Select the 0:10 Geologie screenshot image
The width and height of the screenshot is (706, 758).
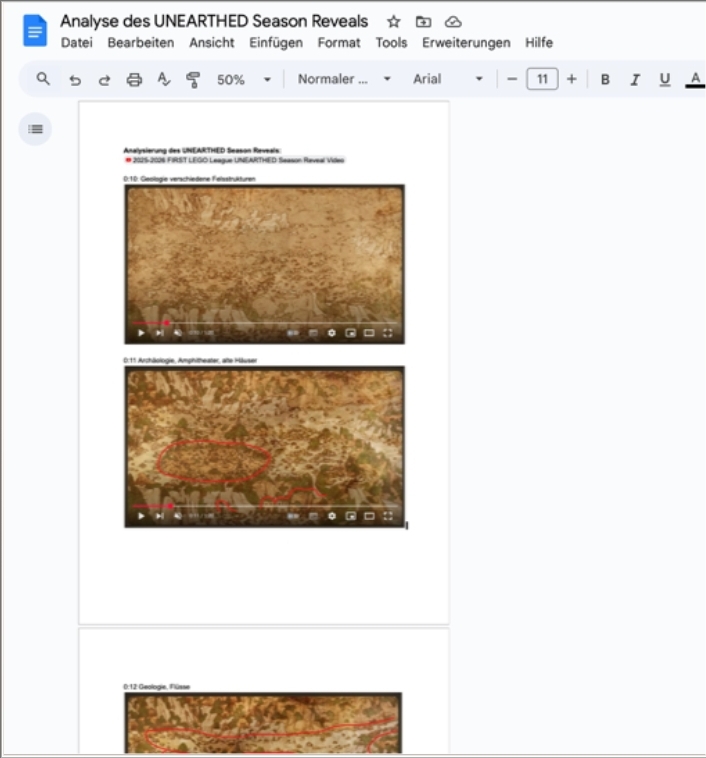coord(265,264)
